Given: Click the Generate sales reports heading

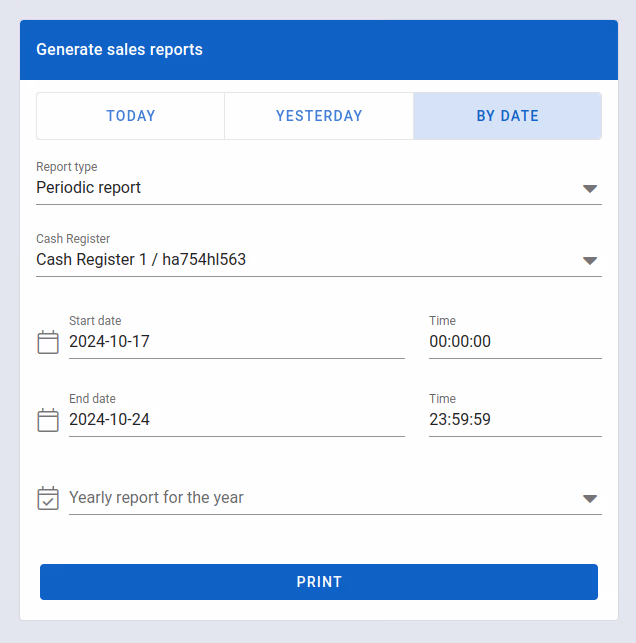Looking at the screenshot, I should [119, 50].
